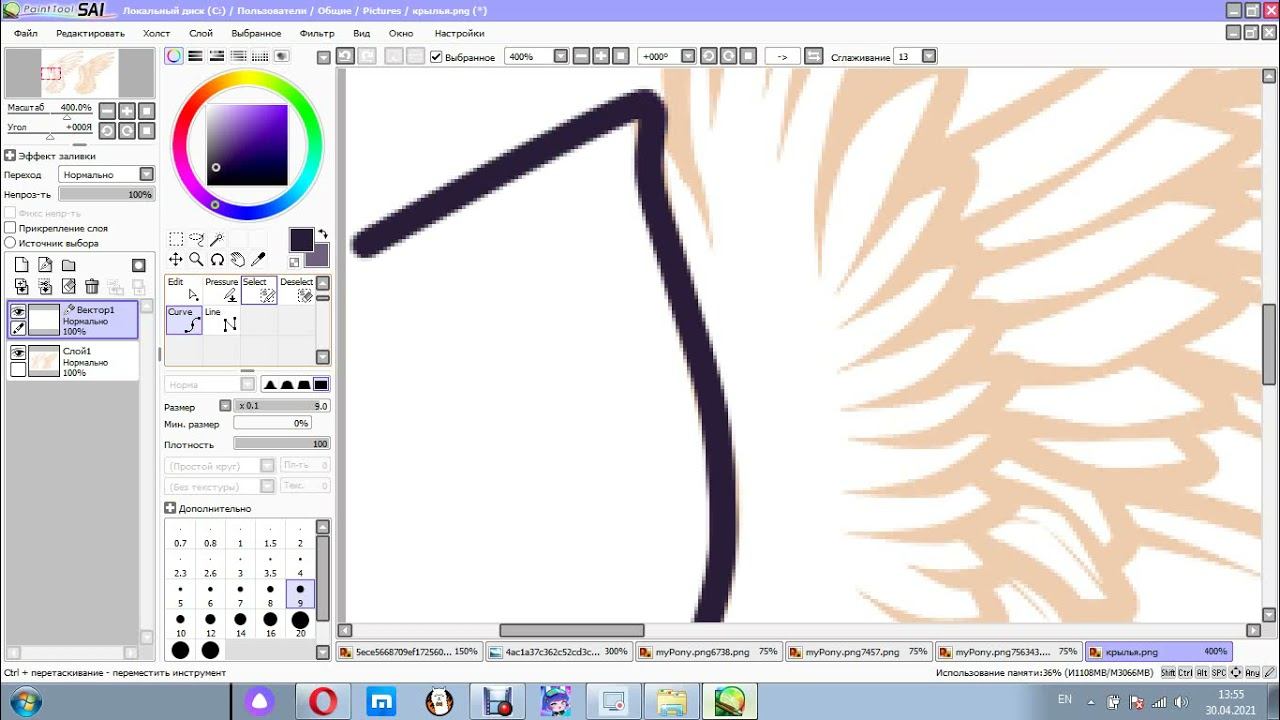Zoom in with toolbar plus button
Image resolution: width=1280 pixels, height=720 pixels.
pyautogui.click(x=602, y=57)
